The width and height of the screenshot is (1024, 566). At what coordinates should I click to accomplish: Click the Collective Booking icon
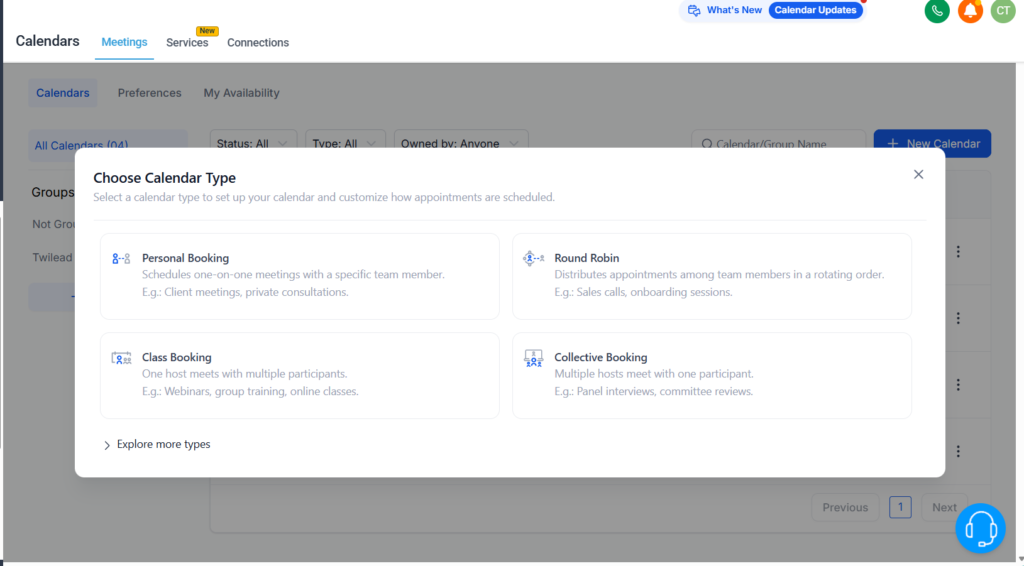click(533, 358)
